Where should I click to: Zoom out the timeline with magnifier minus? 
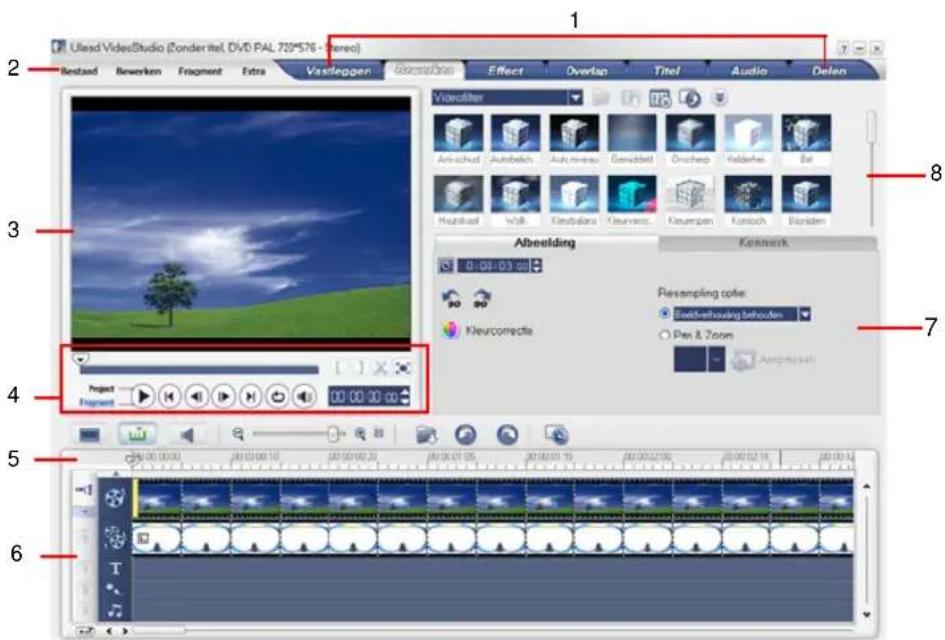[239, 434]
